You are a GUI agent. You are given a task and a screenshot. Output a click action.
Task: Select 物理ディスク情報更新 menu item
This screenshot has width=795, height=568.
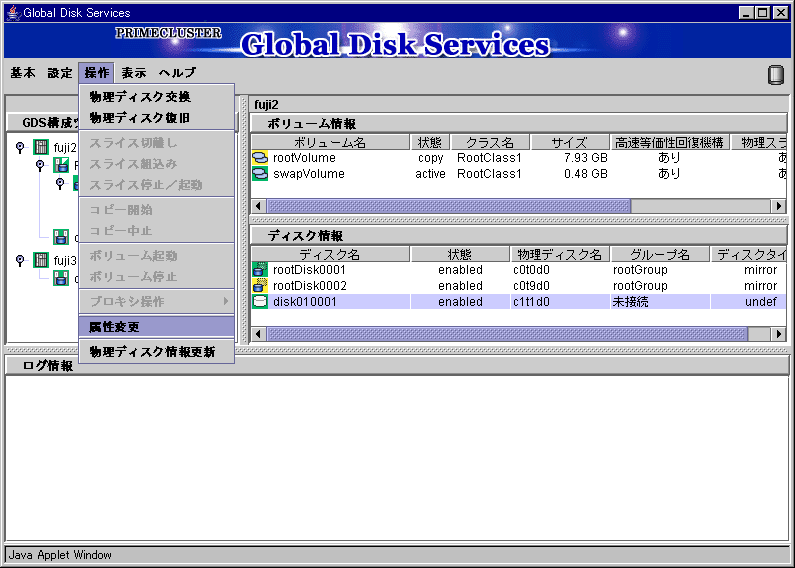pyautogui.click(x=157, y=351)
